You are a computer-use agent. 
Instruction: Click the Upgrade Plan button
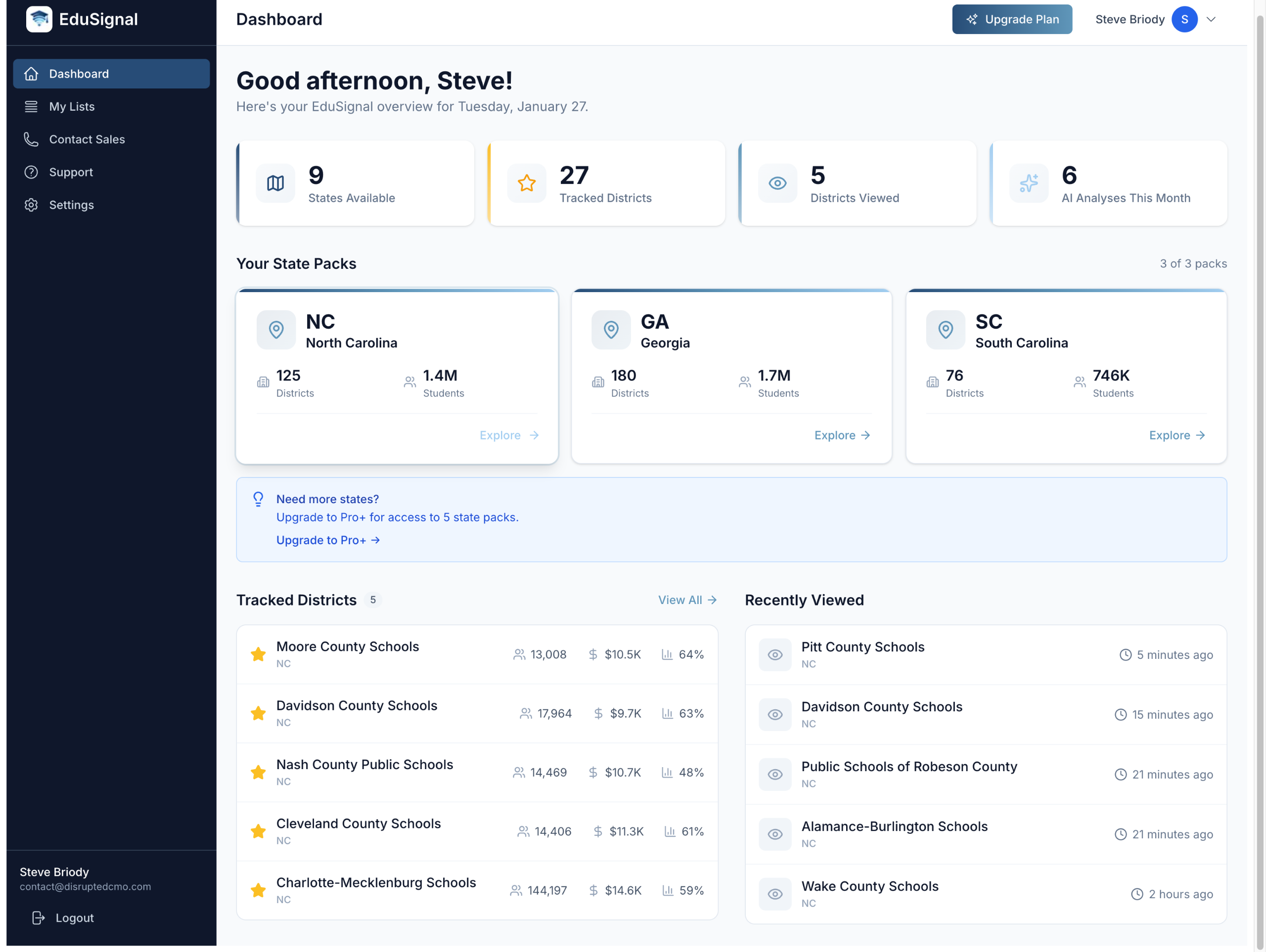(x=1011, y=19)
